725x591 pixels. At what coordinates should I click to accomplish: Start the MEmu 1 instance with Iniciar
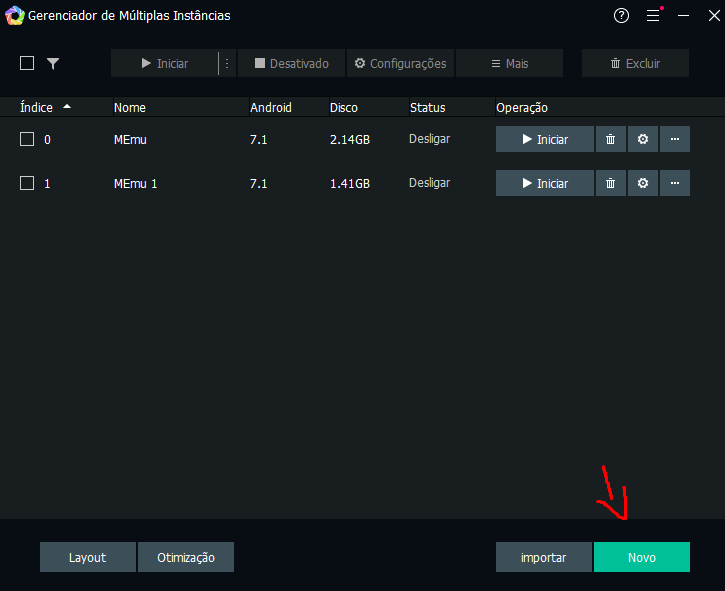pos(545,183)
